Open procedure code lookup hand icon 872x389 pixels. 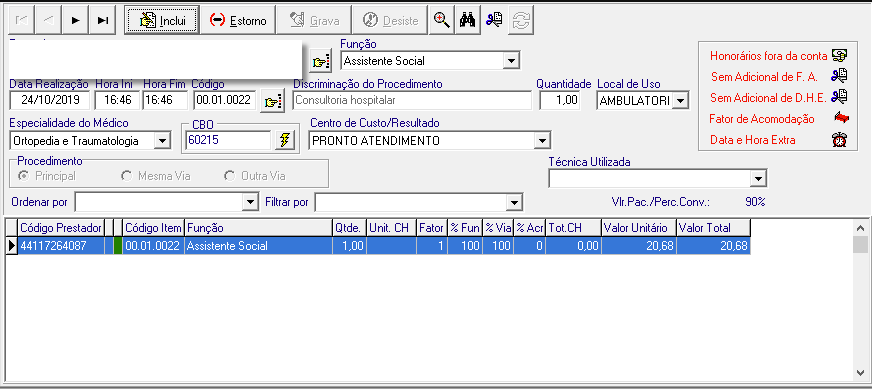tap(272, 101)
